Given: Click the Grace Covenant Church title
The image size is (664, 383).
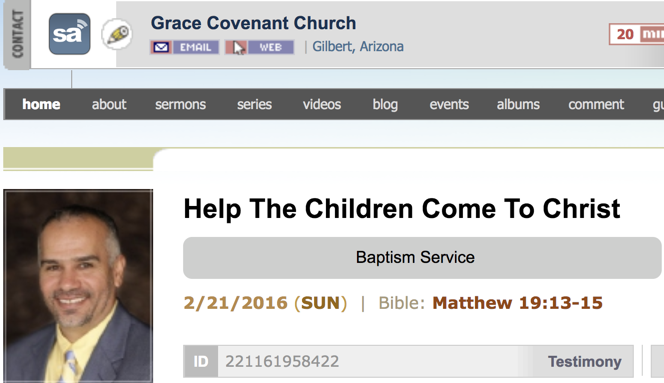Looking at the screenshot, I should click(253, 23).
